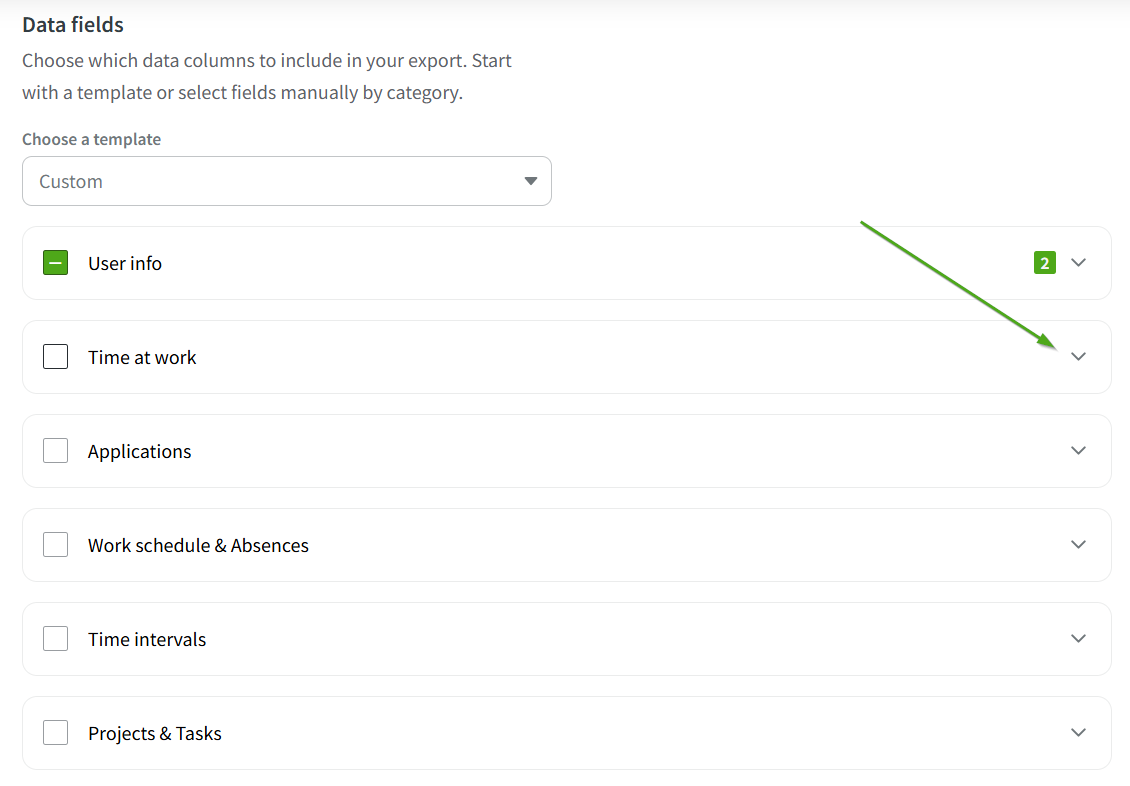
Task: Click the Data fields heading
Action: click(x=70, y=24)
